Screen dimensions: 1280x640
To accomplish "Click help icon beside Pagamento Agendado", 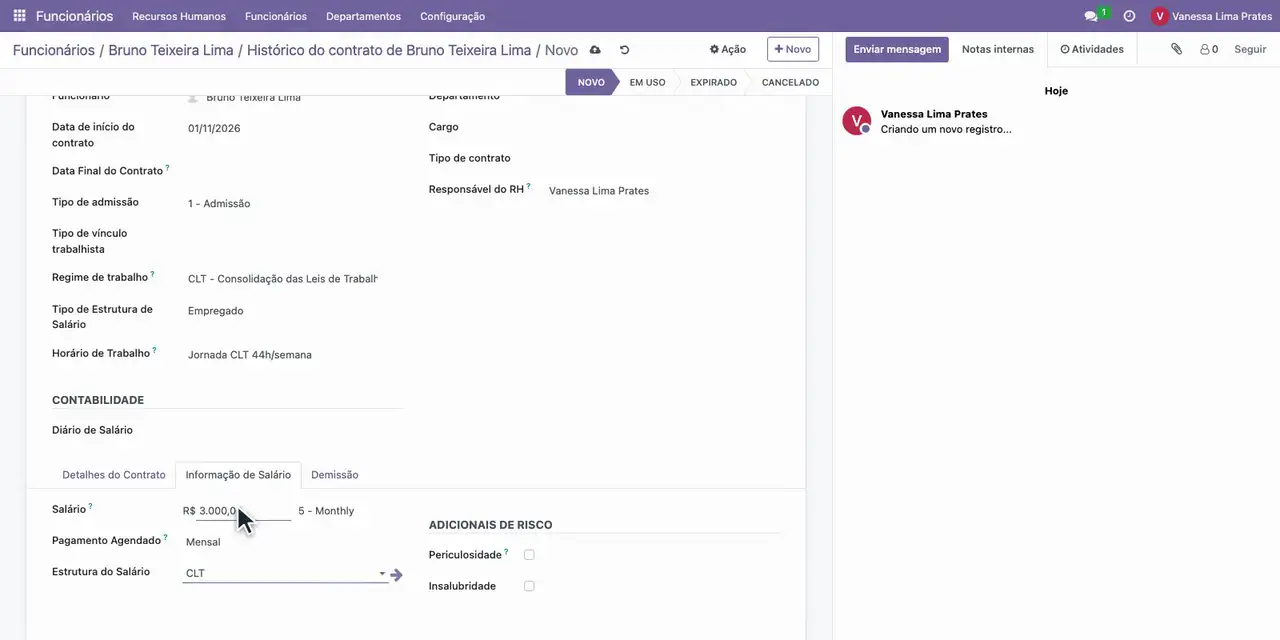I will 165,537.
